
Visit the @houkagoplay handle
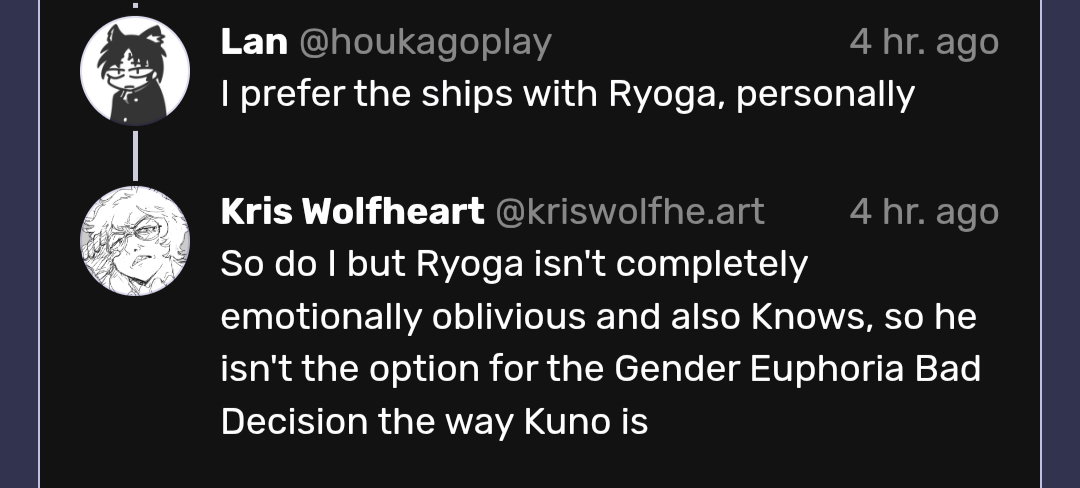point(425,42)
